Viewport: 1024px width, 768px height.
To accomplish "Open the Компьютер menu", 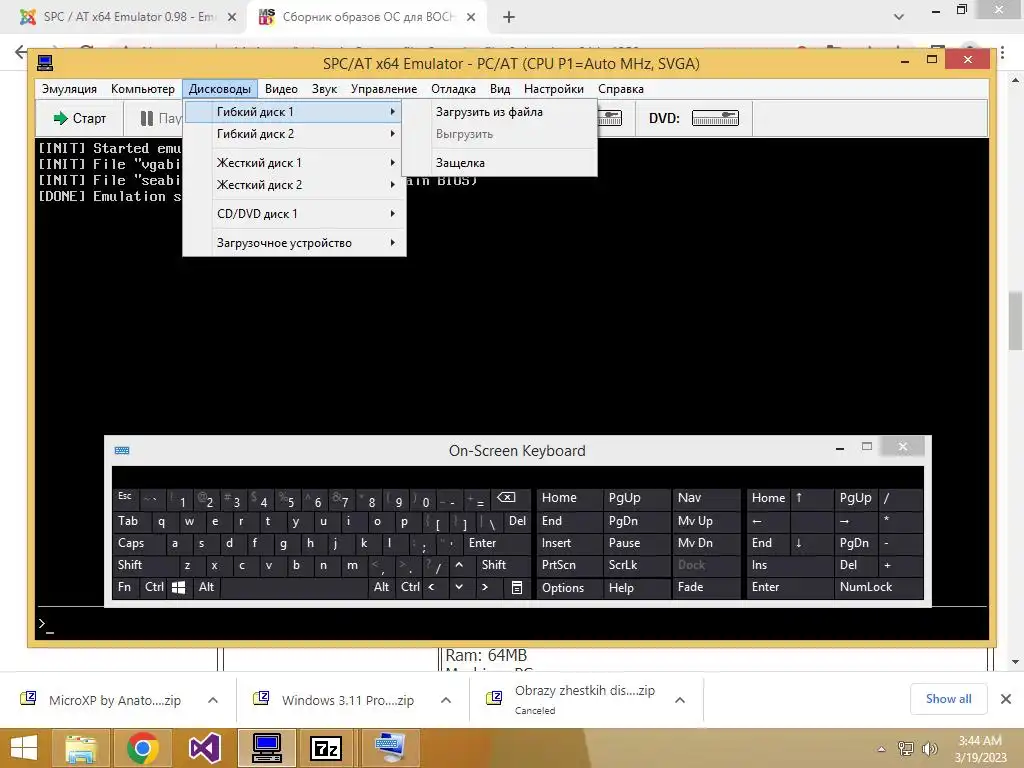I will click(x=142, y=89).
